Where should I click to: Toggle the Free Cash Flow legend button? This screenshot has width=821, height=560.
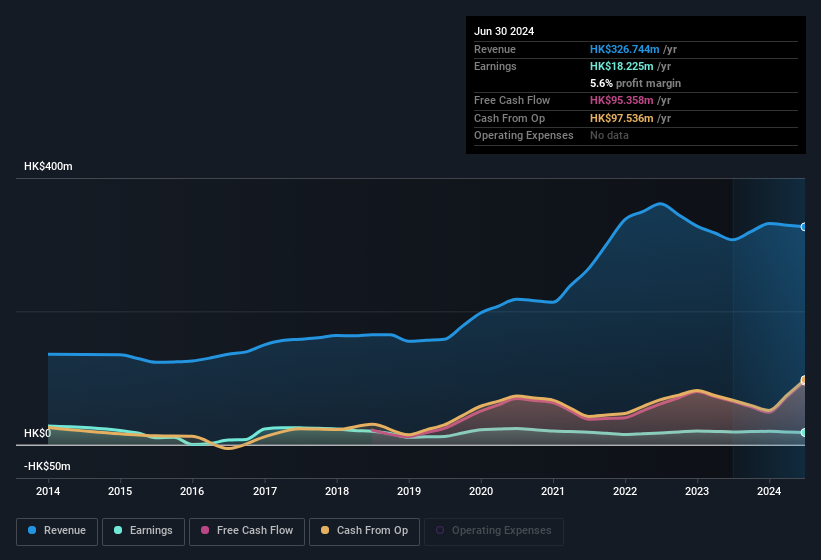pos(247,531)
